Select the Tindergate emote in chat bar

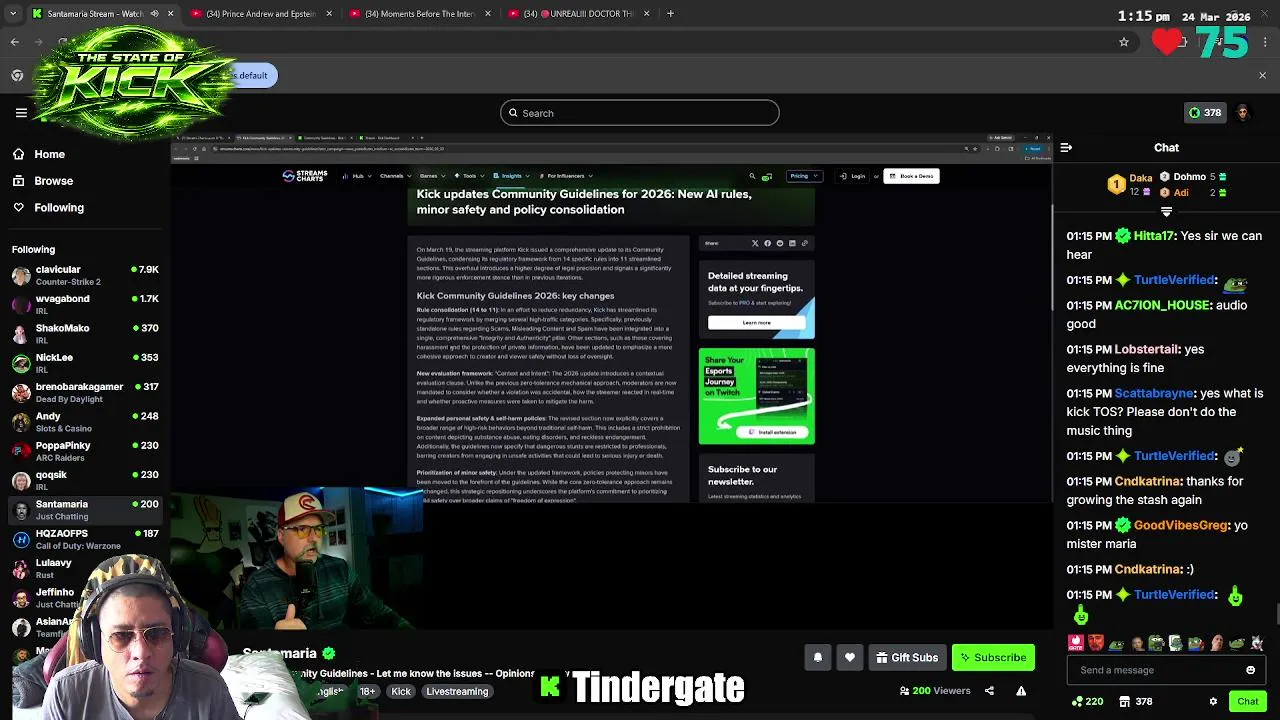tap(1076, 643)
